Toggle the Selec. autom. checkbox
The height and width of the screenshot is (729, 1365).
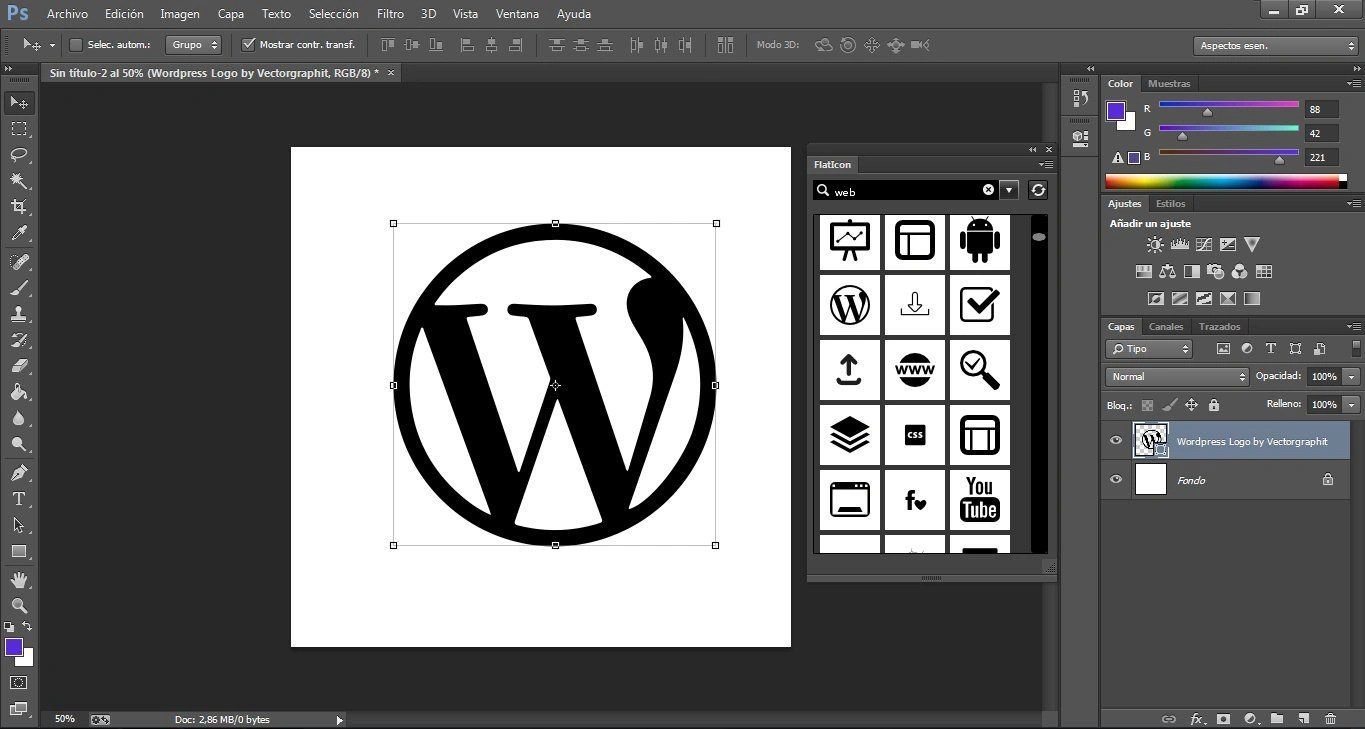75,45
